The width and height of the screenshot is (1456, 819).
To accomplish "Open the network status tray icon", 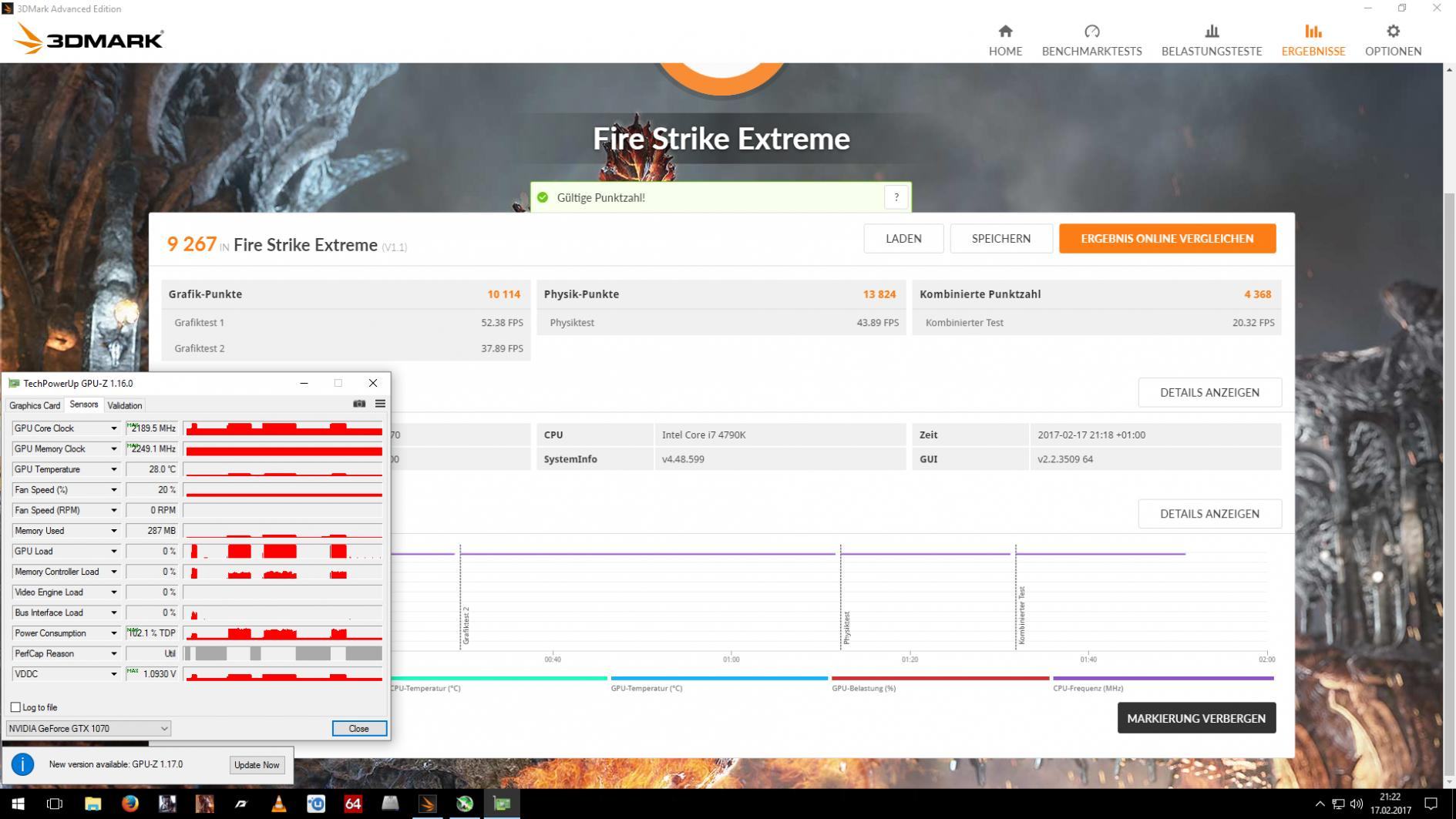I will [x=1338, y=804].
